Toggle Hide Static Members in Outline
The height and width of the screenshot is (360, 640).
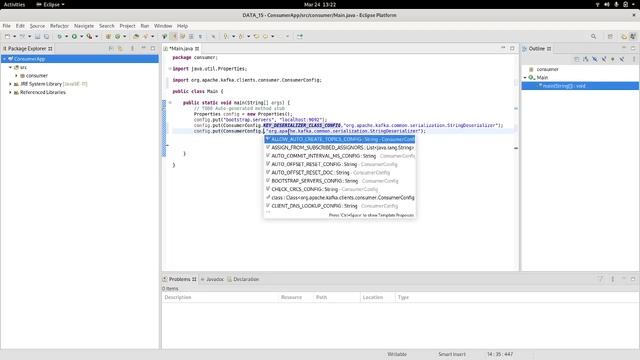604,59
